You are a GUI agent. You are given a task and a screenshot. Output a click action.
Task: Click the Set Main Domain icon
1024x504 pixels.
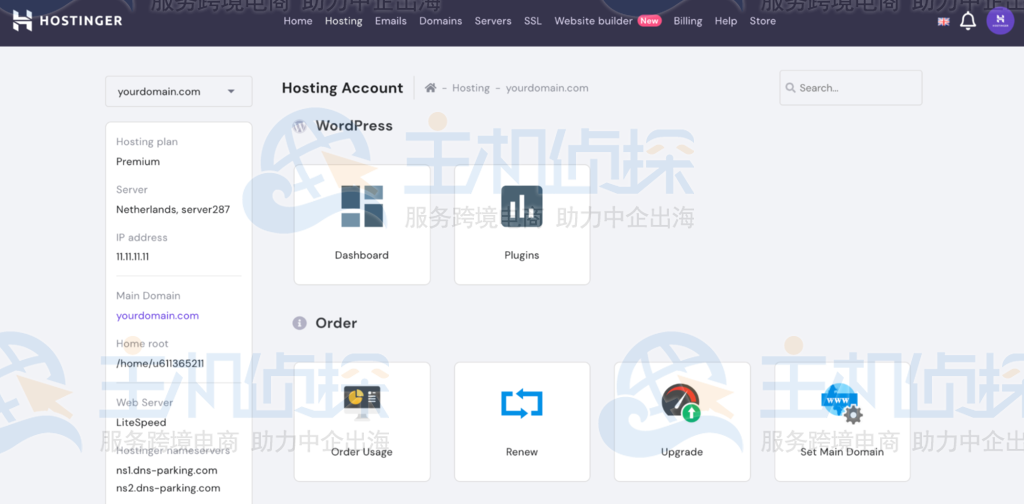coord(841,403)
